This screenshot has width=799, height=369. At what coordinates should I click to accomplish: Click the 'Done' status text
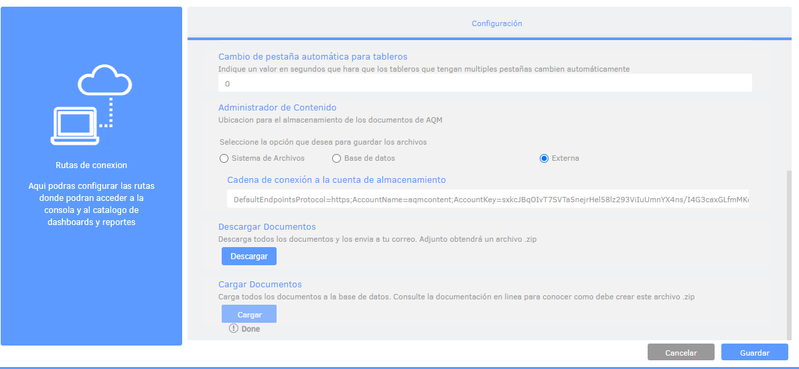point(251,329)
